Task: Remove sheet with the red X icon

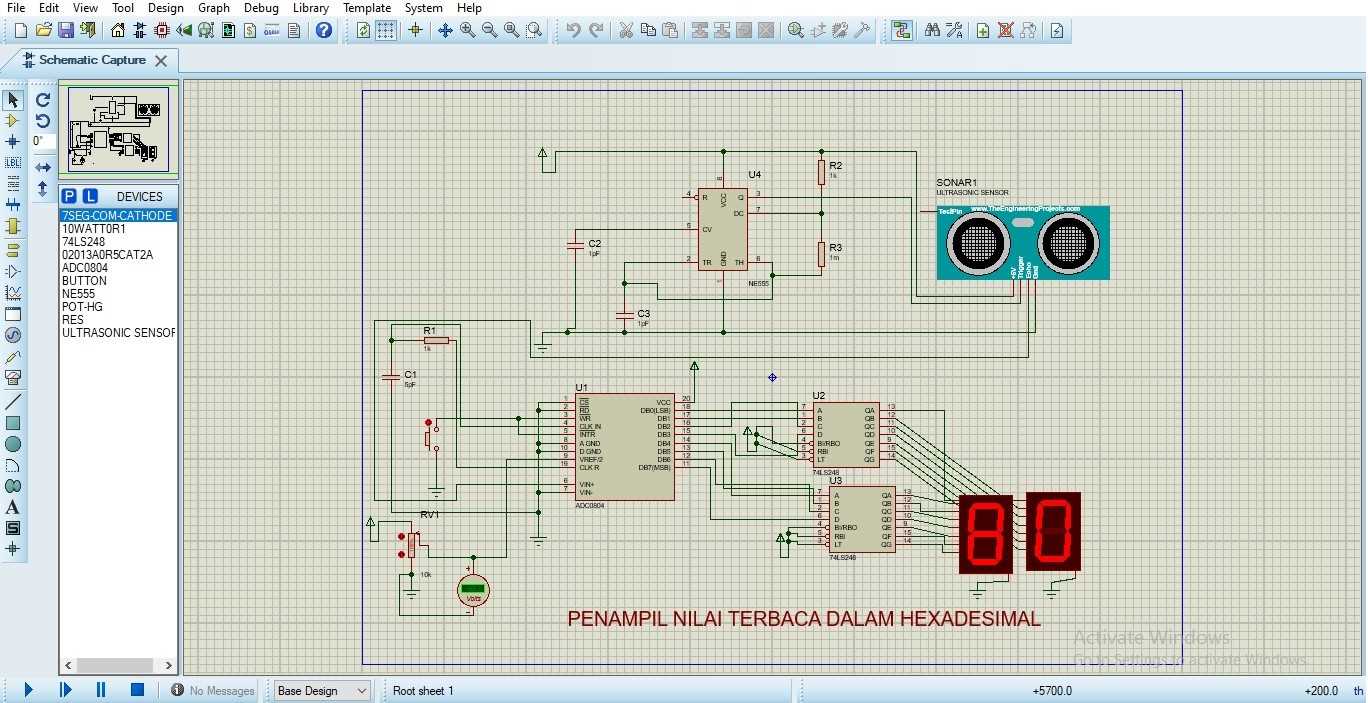Action: 1005,30
